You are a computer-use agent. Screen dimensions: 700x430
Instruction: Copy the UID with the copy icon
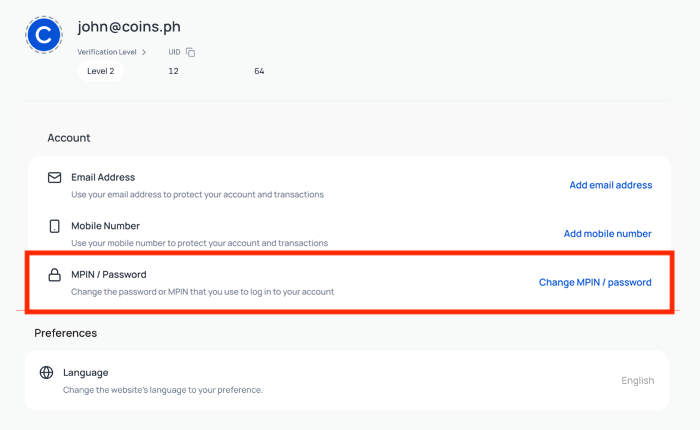[x=191, y=52]
